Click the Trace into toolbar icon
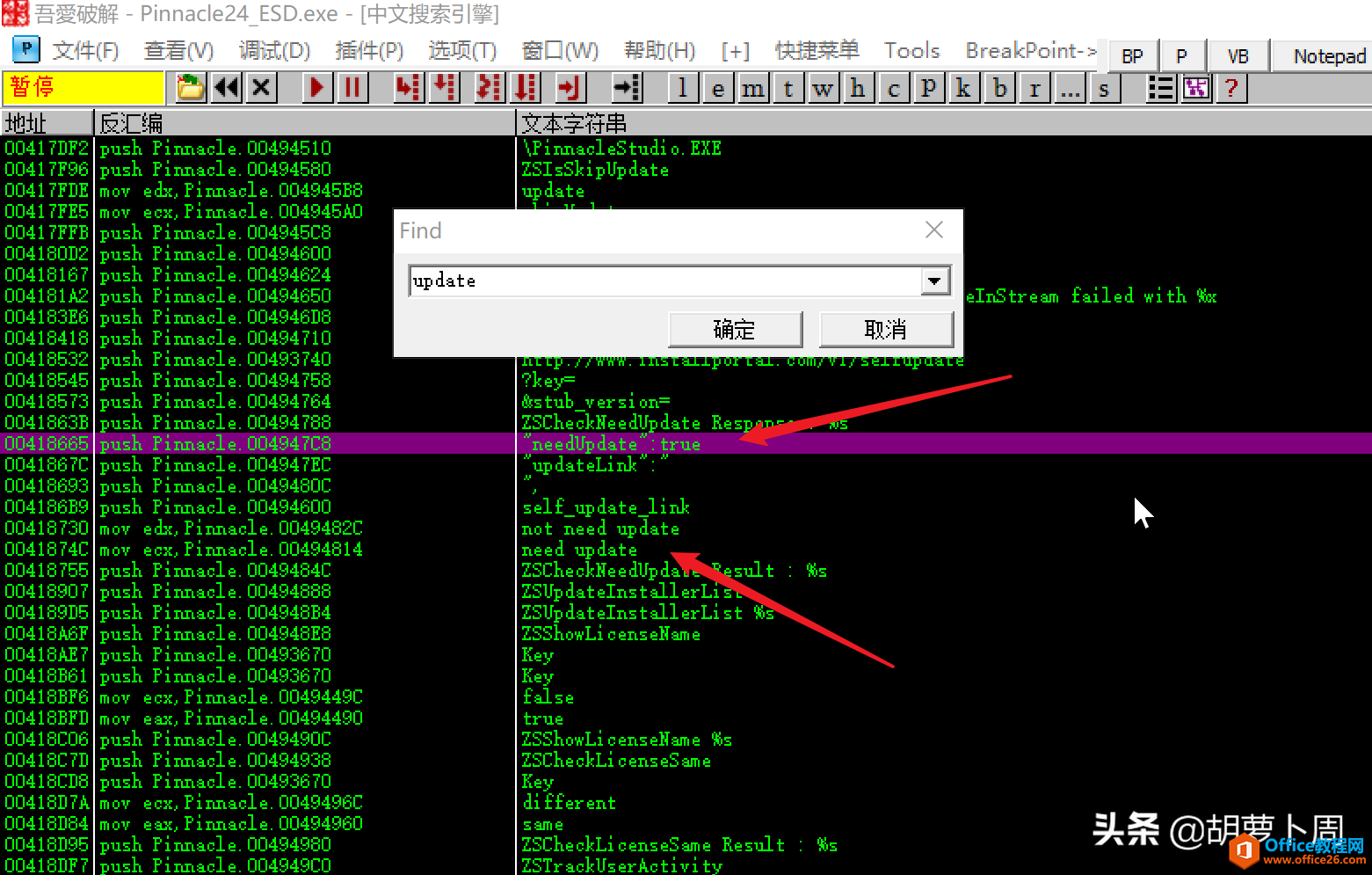The height and width of the screenshot is (875, 1372). [489, 88]
